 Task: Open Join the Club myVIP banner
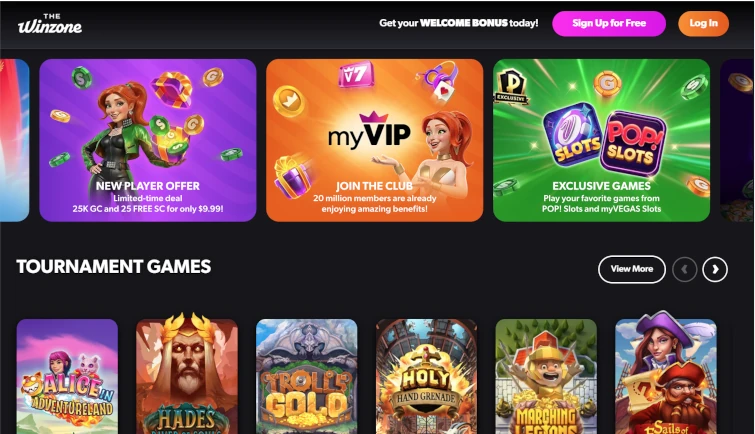[x=375, y=140]
